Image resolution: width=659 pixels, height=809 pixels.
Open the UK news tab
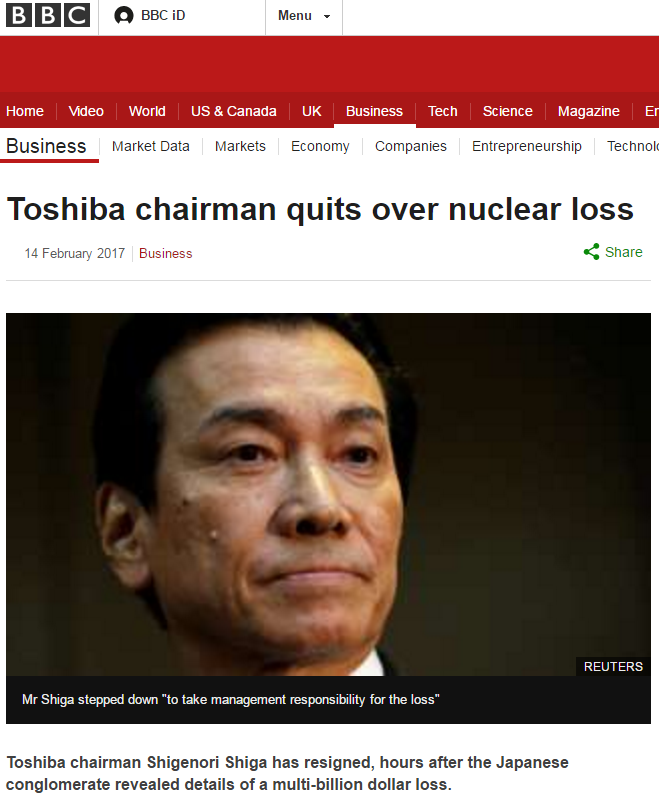(x=312, y=111)
